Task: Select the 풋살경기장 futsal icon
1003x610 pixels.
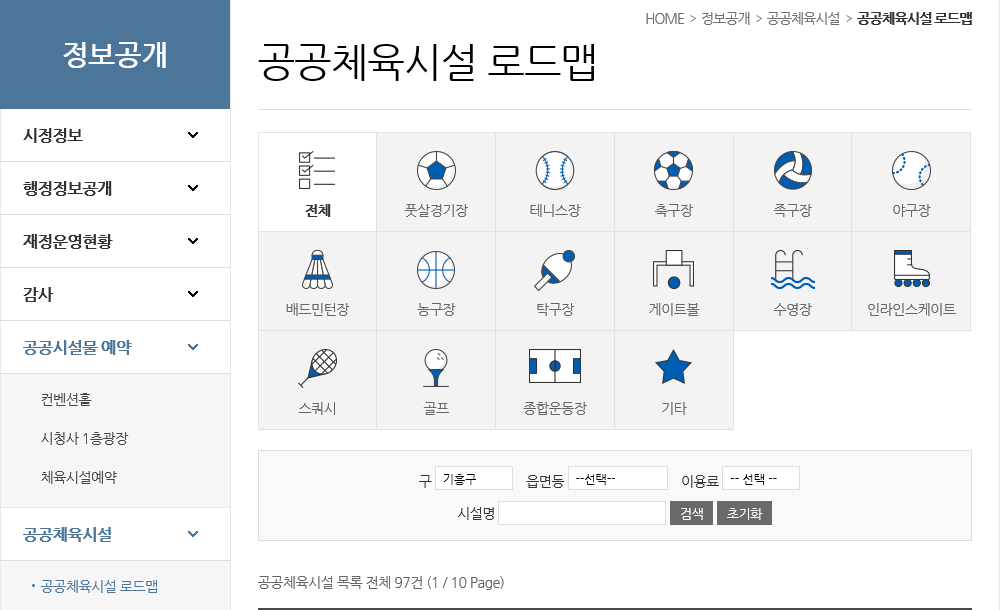Action: 436,171
